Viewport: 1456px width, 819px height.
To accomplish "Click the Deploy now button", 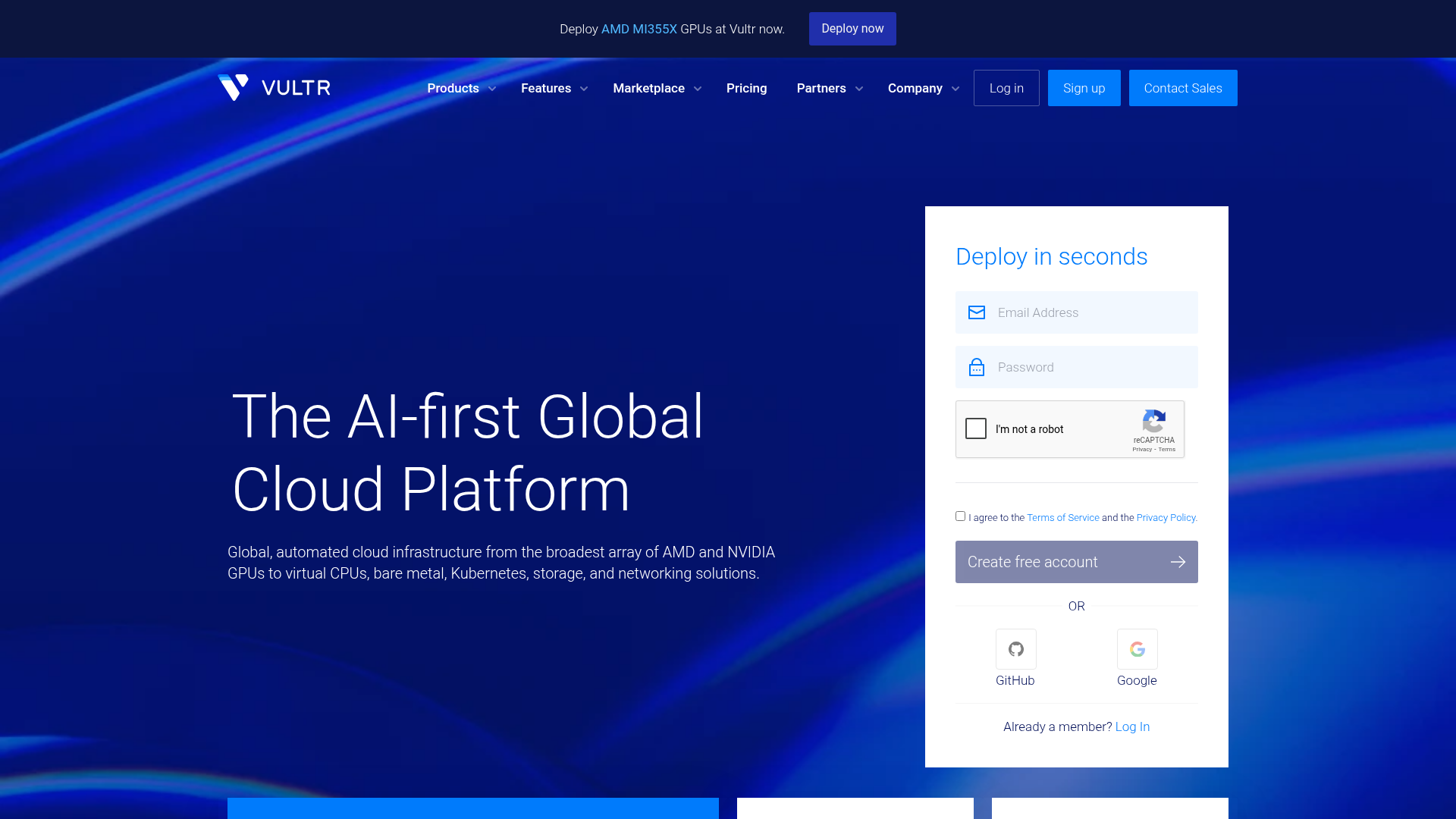I will point(852,28).
